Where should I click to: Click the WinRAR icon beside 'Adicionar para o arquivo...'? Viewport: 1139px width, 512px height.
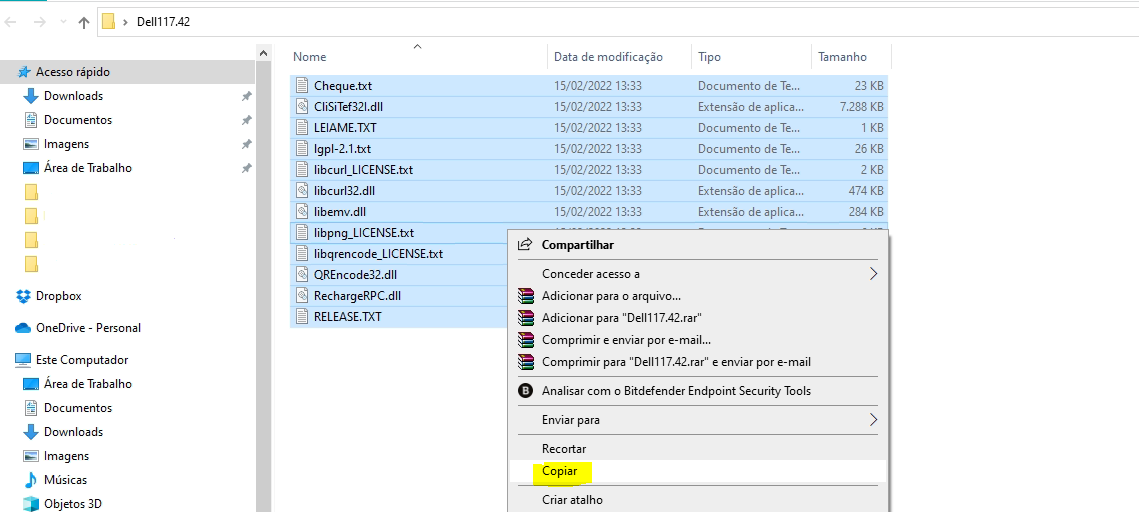click(x=526, y=296)
